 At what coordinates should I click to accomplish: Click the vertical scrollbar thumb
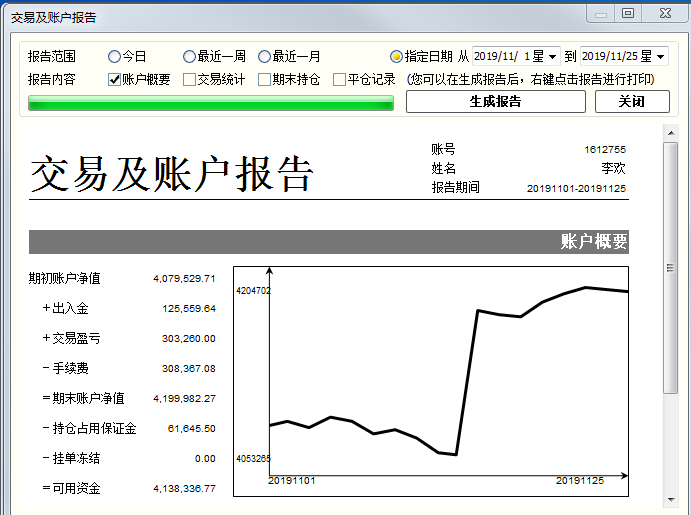point(671,267)
